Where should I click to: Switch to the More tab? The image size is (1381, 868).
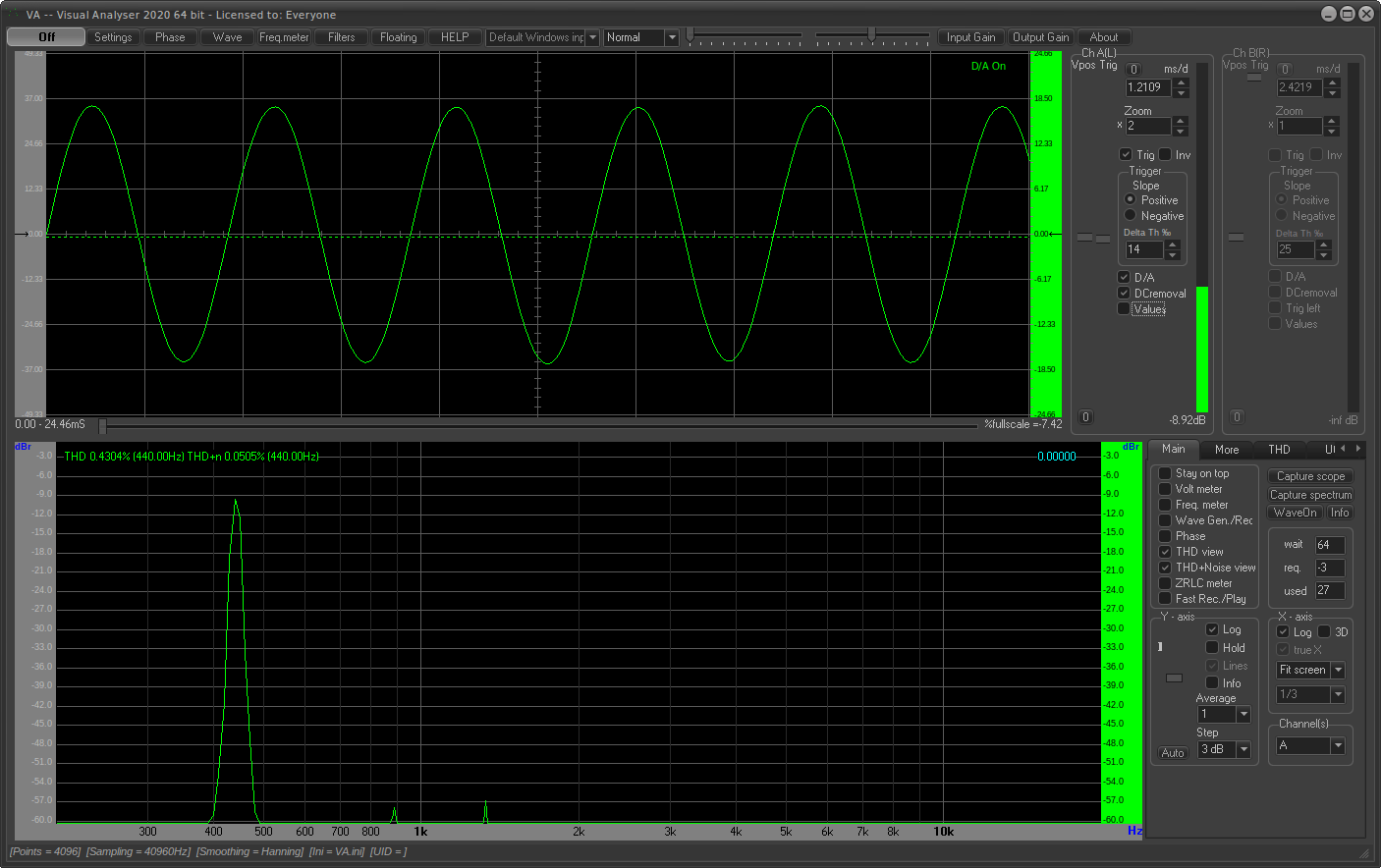pyautogui.click(x=1227, y=450)
